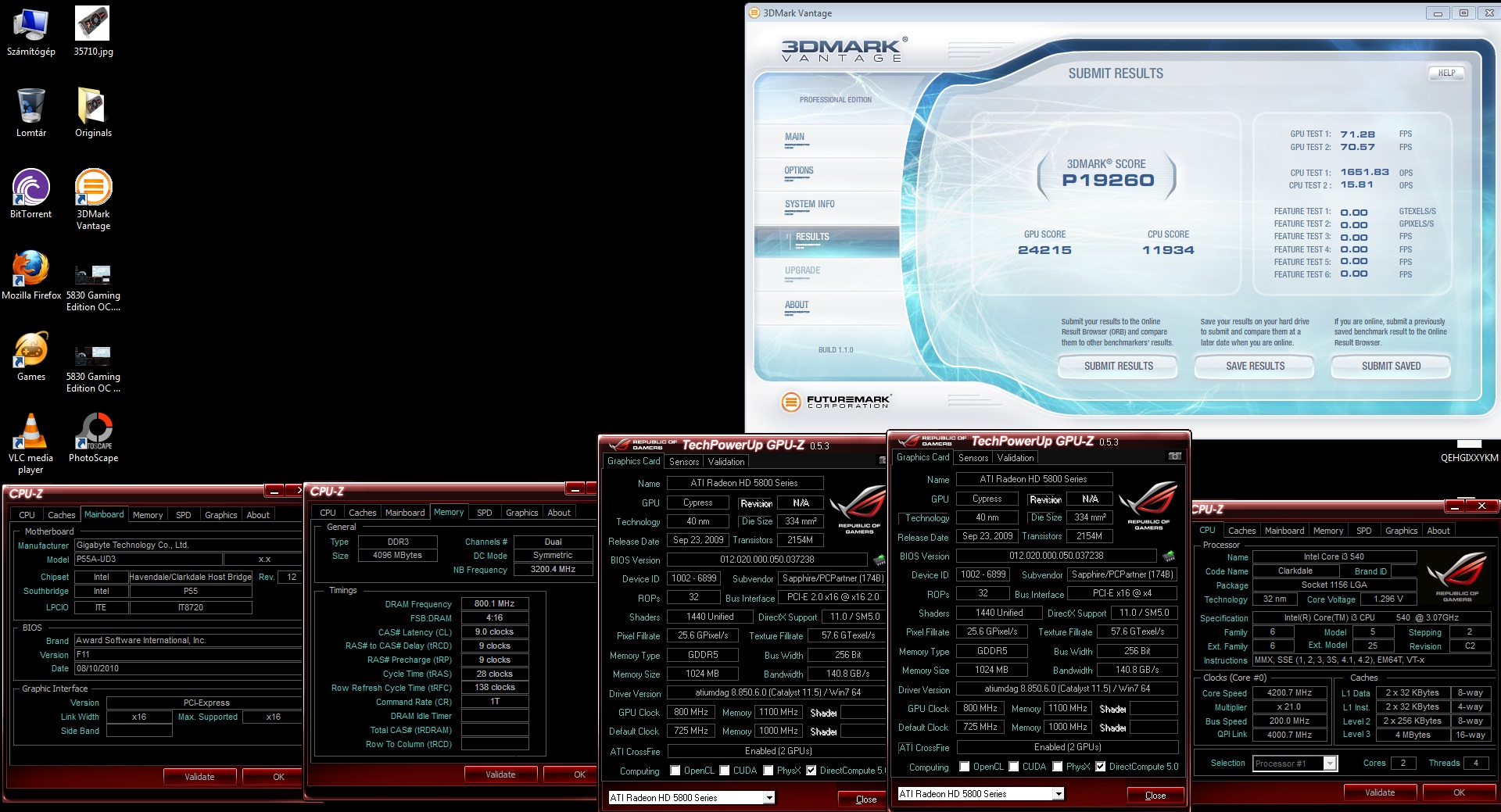The height and width of the screenshot is (812, 1501).
Task: Open Mainboard tab in CPU-Z processor window
Action: coord(1284,531)
